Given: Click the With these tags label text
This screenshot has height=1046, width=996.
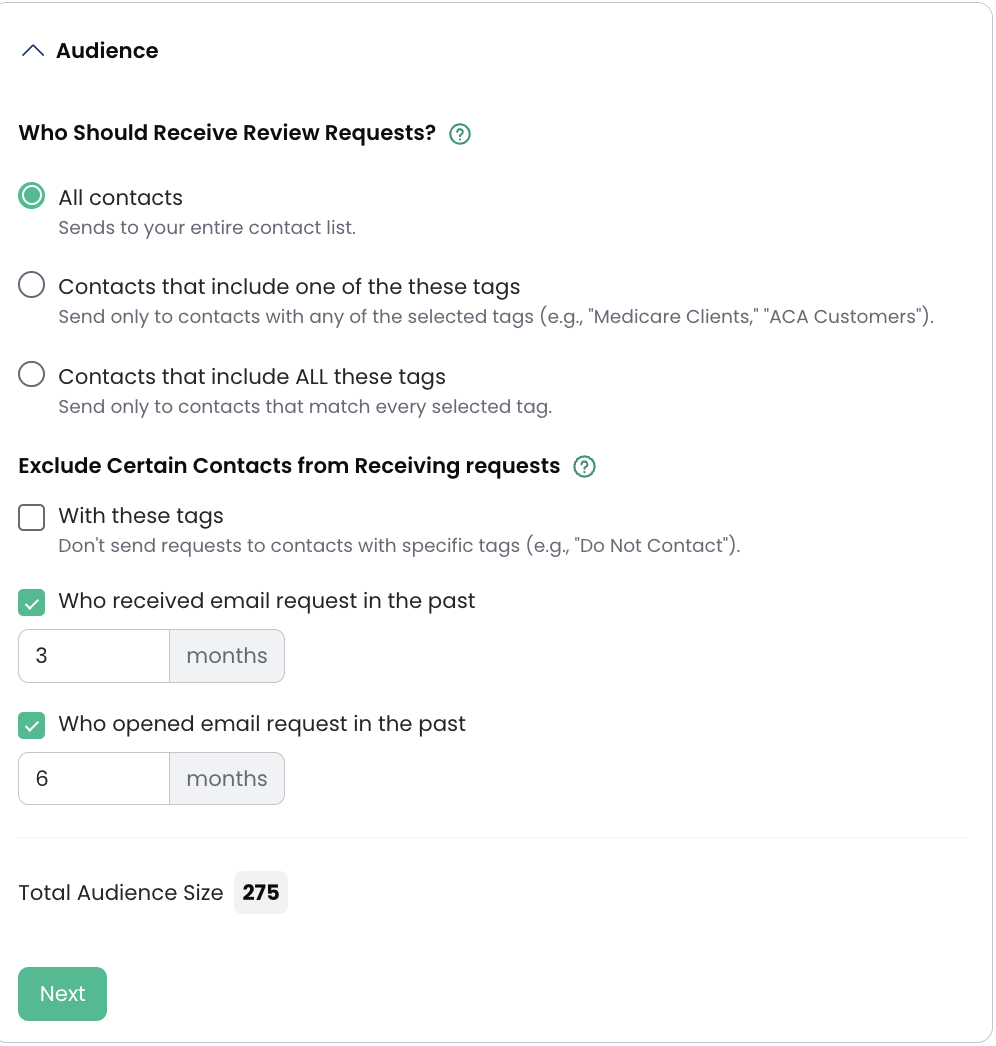Looking at the screenshot, I should (141, 516).
